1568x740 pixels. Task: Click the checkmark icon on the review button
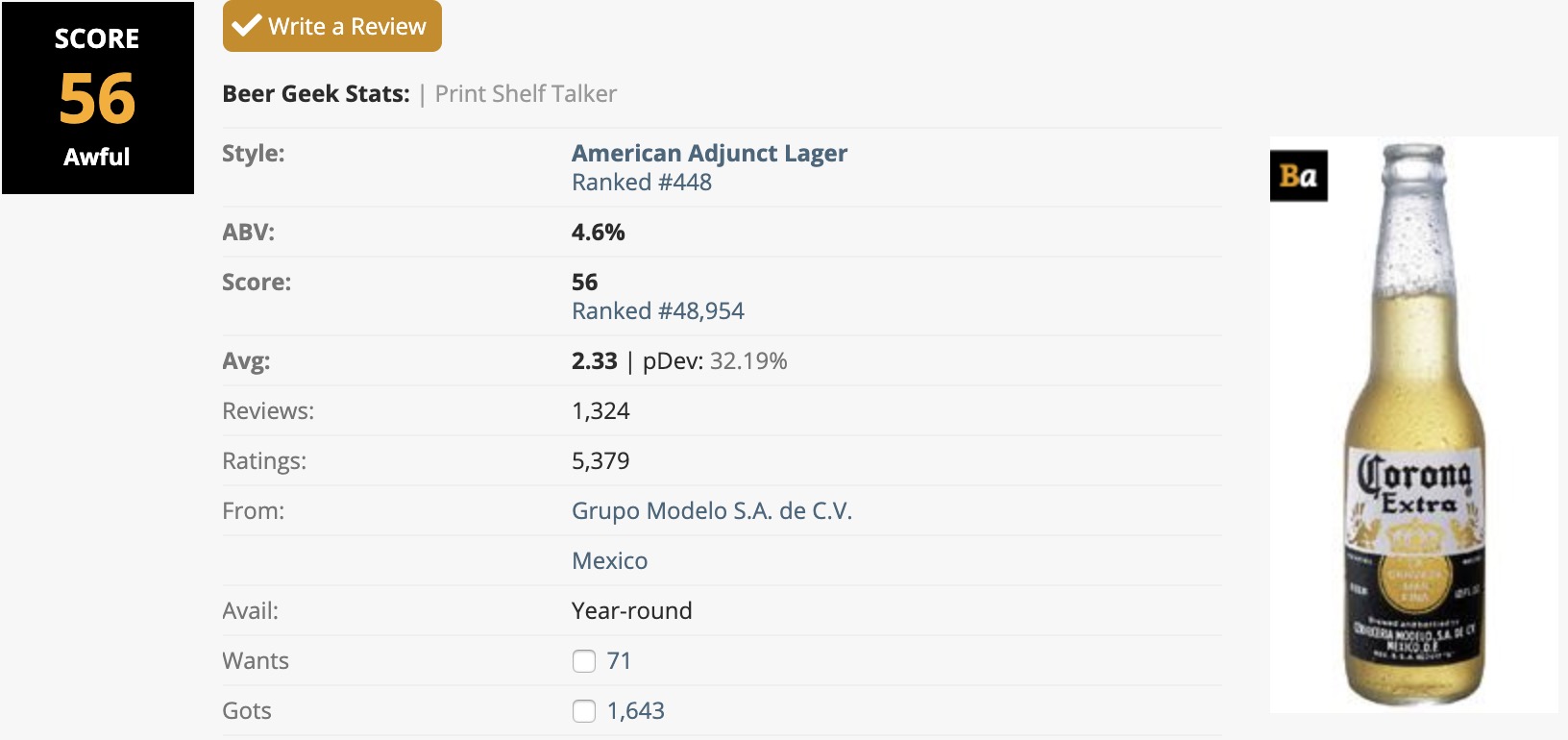[247, 26]
